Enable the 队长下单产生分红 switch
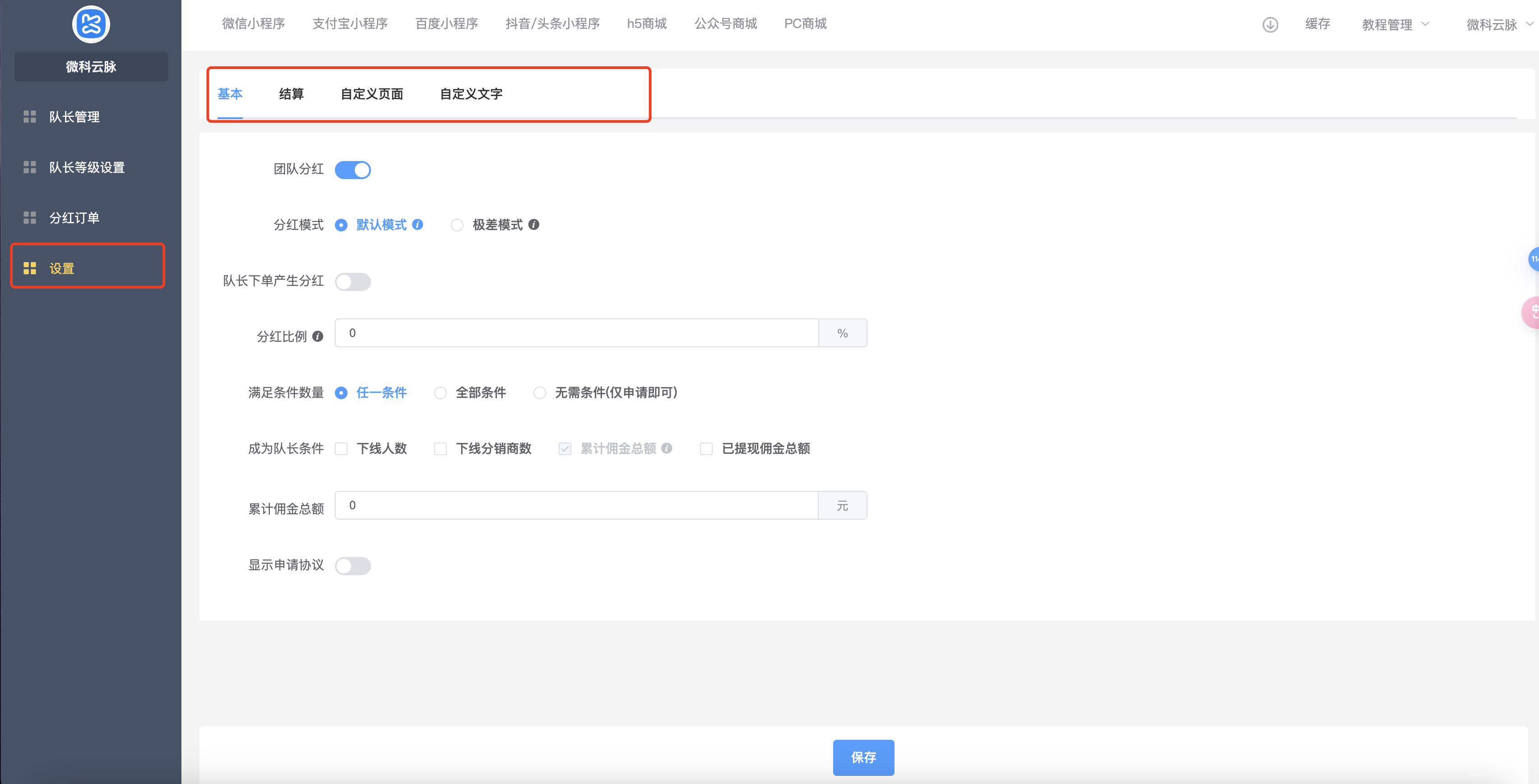Viewport: 1539px width, 784px height. pyautogui.click(x=352, y=281)
